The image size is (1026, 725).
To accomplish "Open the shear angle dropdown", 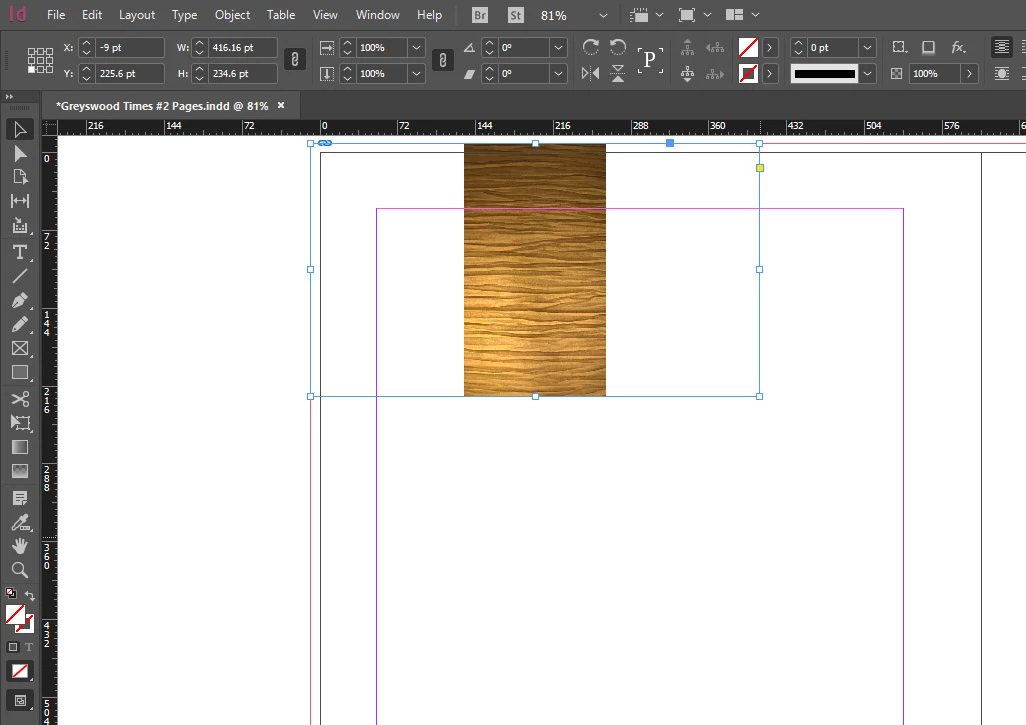I will (x=558, y=73).
